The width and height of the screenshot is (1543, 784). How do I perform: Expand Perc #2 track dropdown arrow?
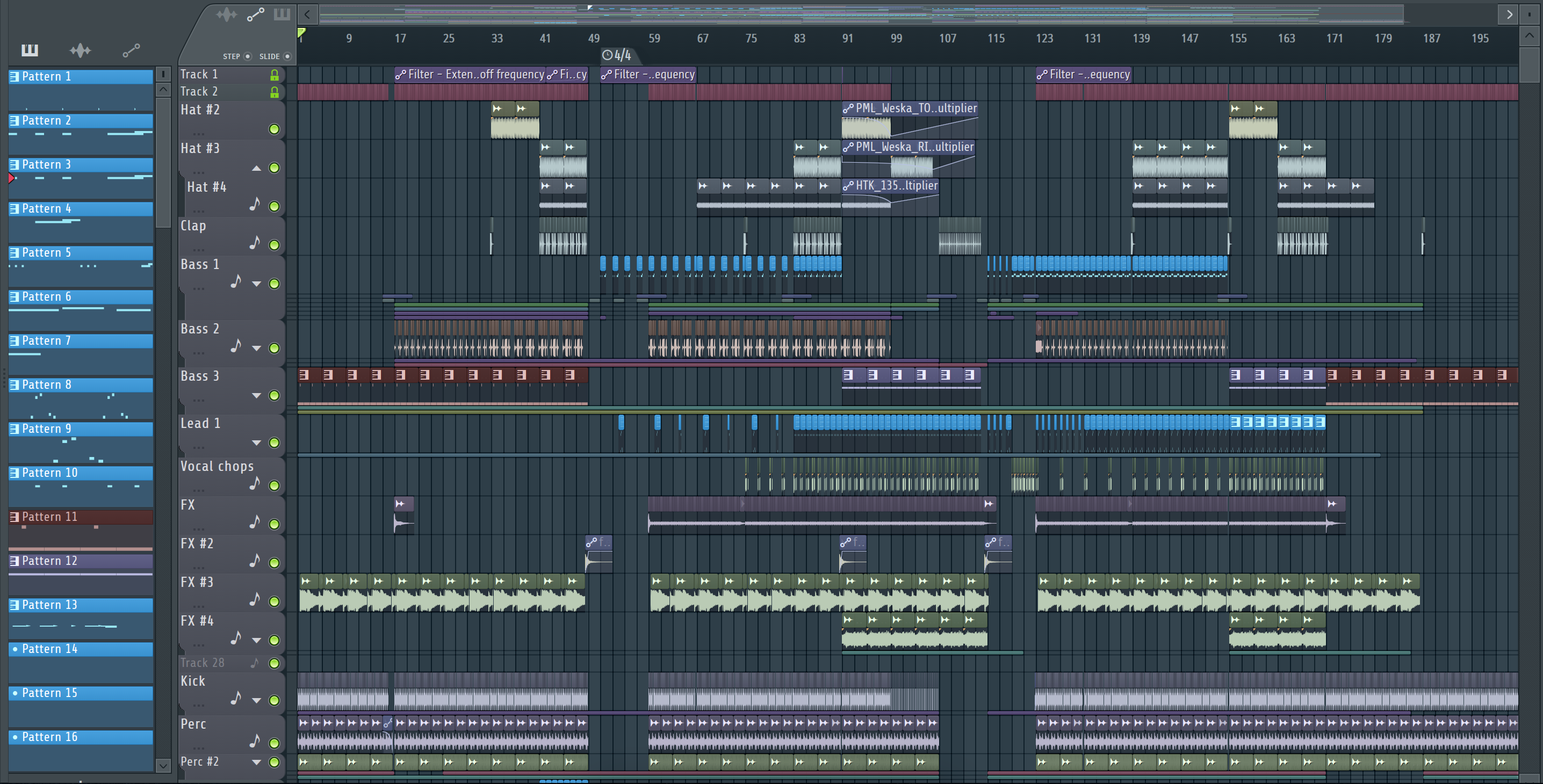pyautogui.click(x=256, y=763)
